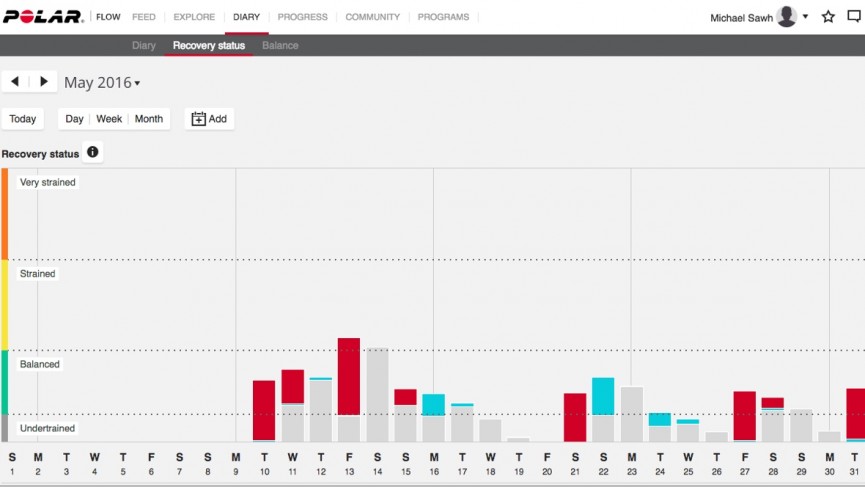This screenshot has height=487, width=865.
Task: Select the Diary sub-tab
Action: click(143, 45)
